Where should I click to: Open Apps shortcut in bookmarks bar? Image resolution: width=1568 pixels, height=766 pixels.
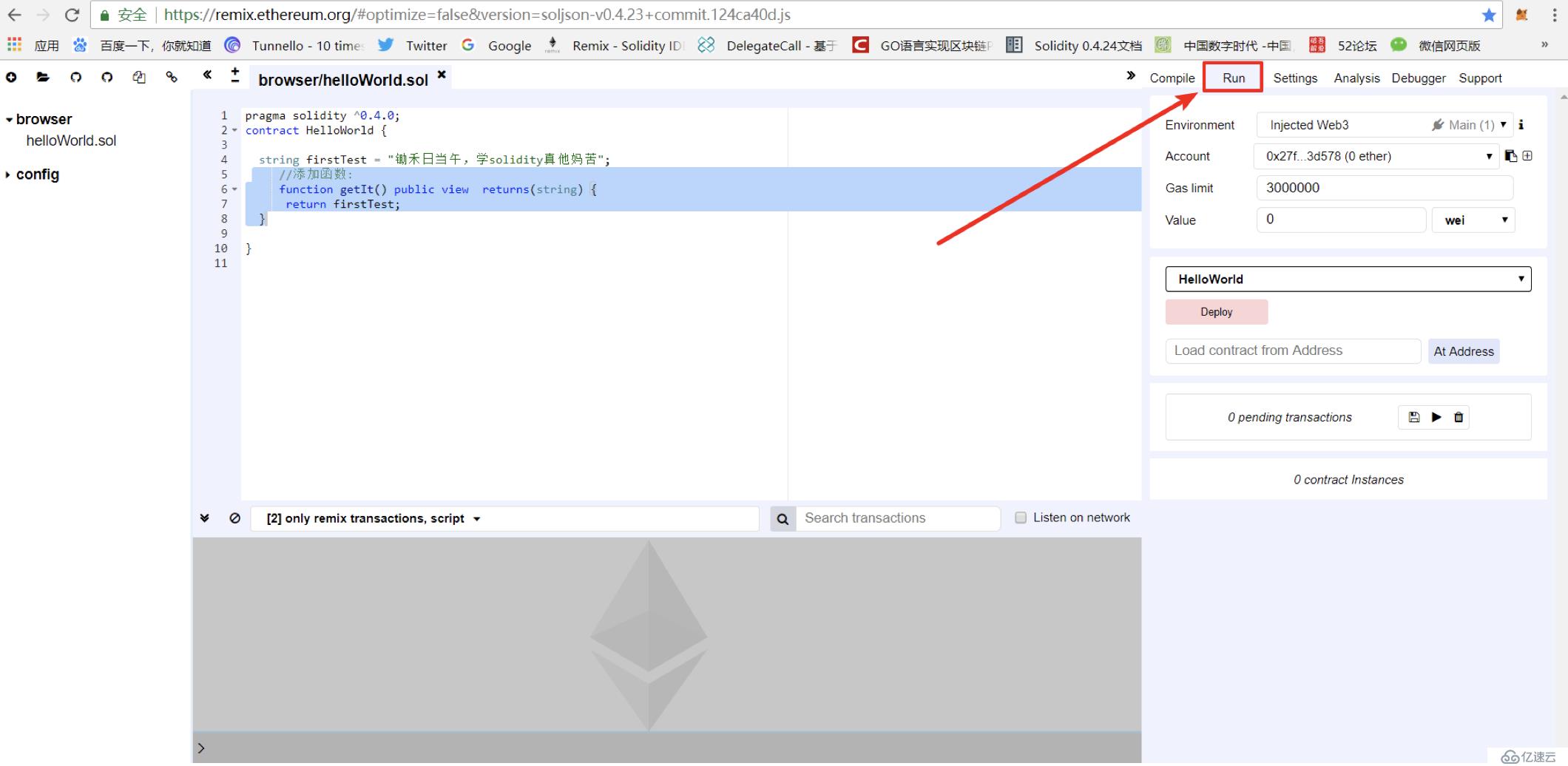(33, 45)
